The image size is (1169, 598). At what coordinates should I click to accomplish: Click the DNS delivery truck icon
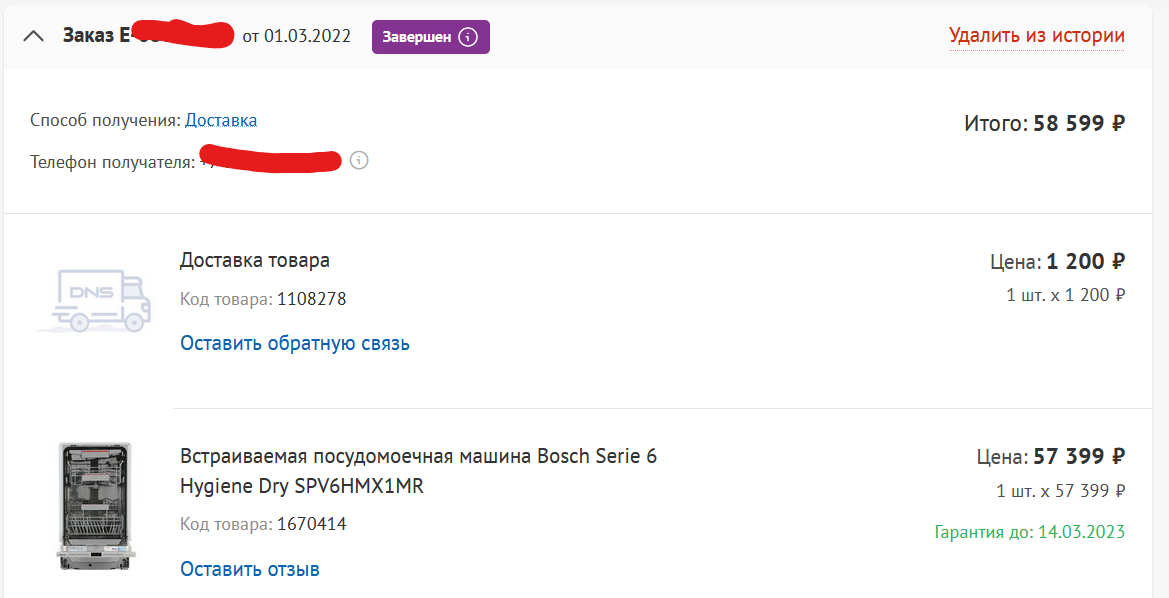click(95, 300)
